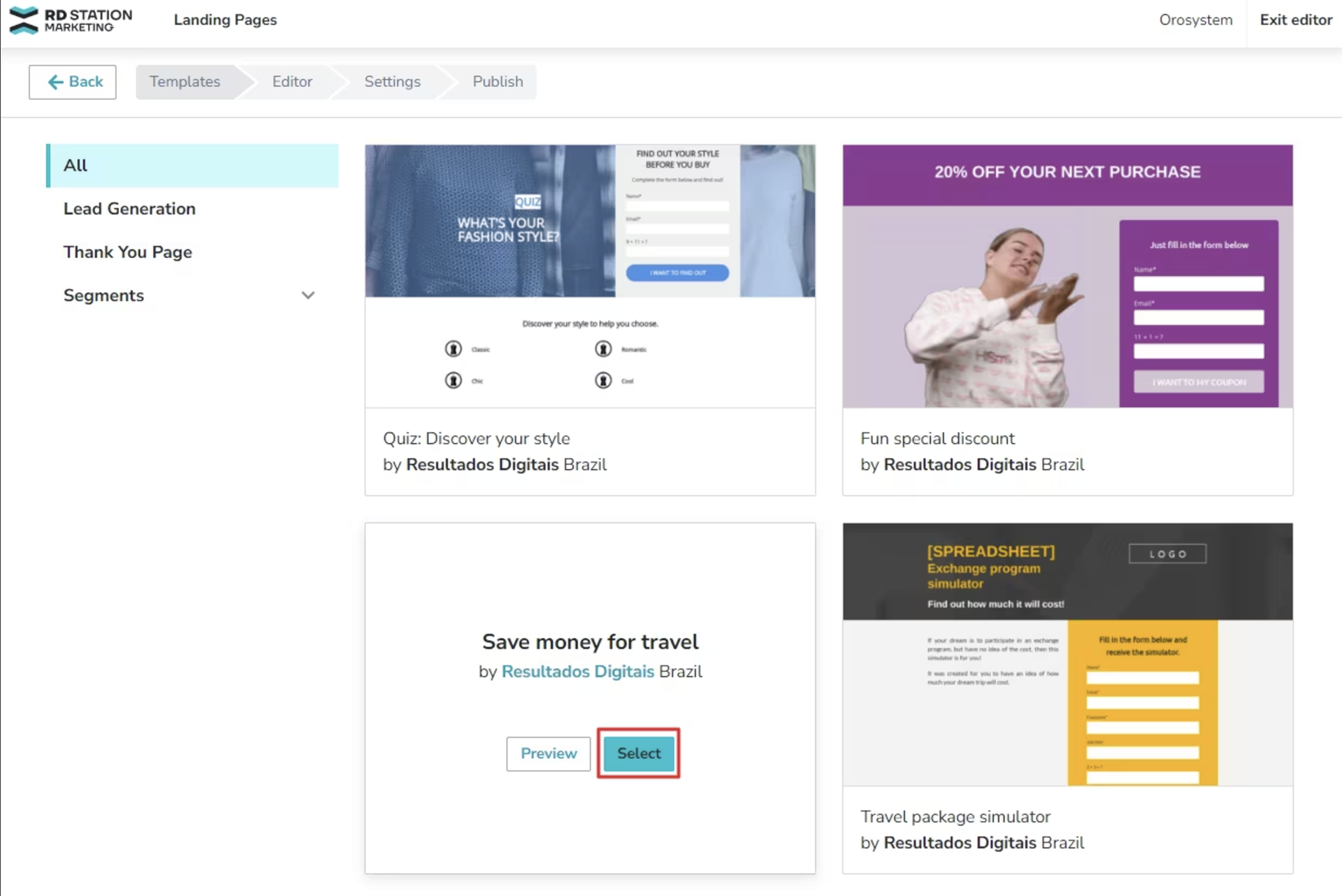Filter by Thank You Page category
This screenshot has height=896, width=1342.
[x=128, y=252]
